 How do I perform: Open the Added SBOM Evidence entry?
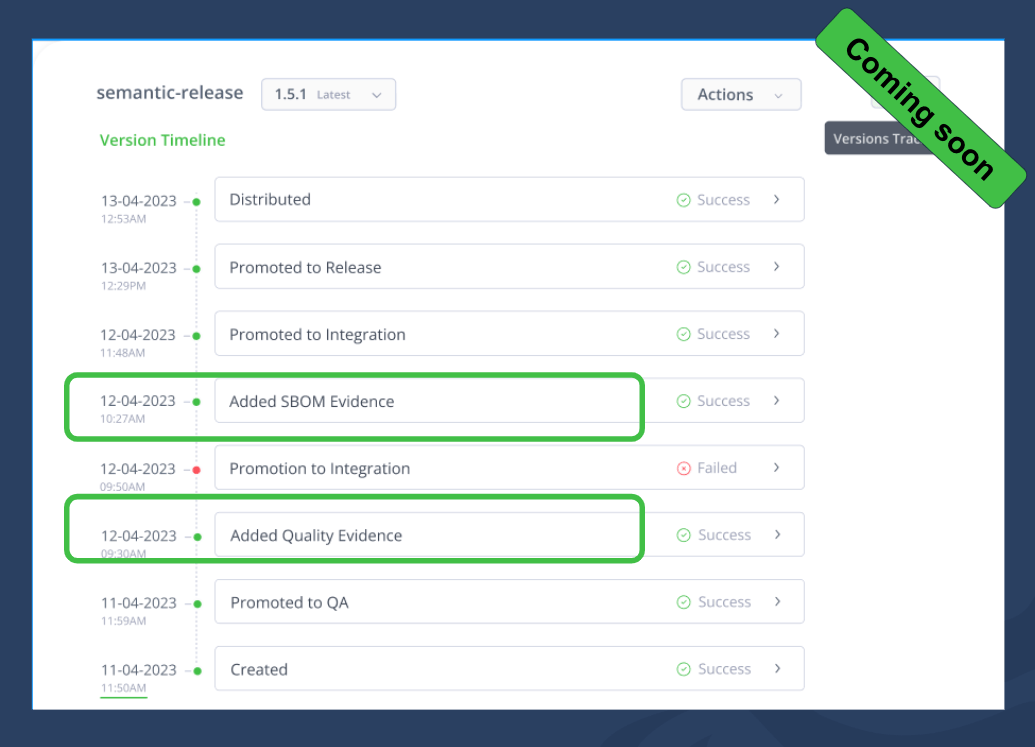click(x=509, y=401)
